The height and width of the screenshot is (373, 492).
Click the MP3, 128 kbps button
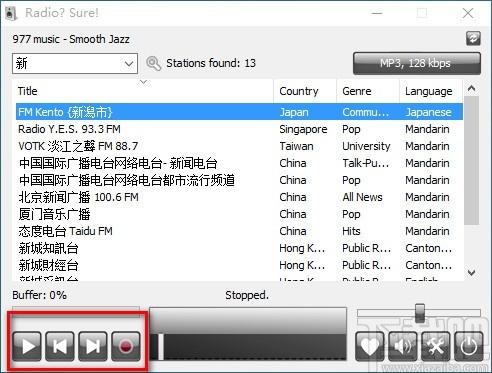417,63
